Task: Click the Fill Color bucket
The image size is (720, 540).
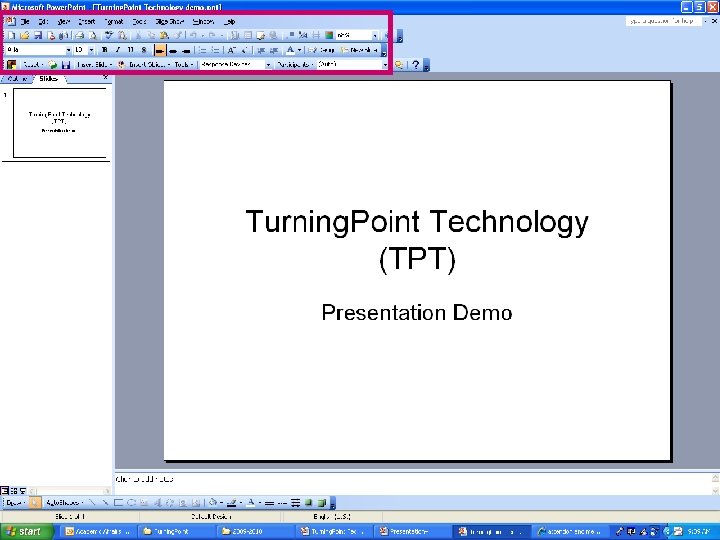Action: tap(213, 503)
